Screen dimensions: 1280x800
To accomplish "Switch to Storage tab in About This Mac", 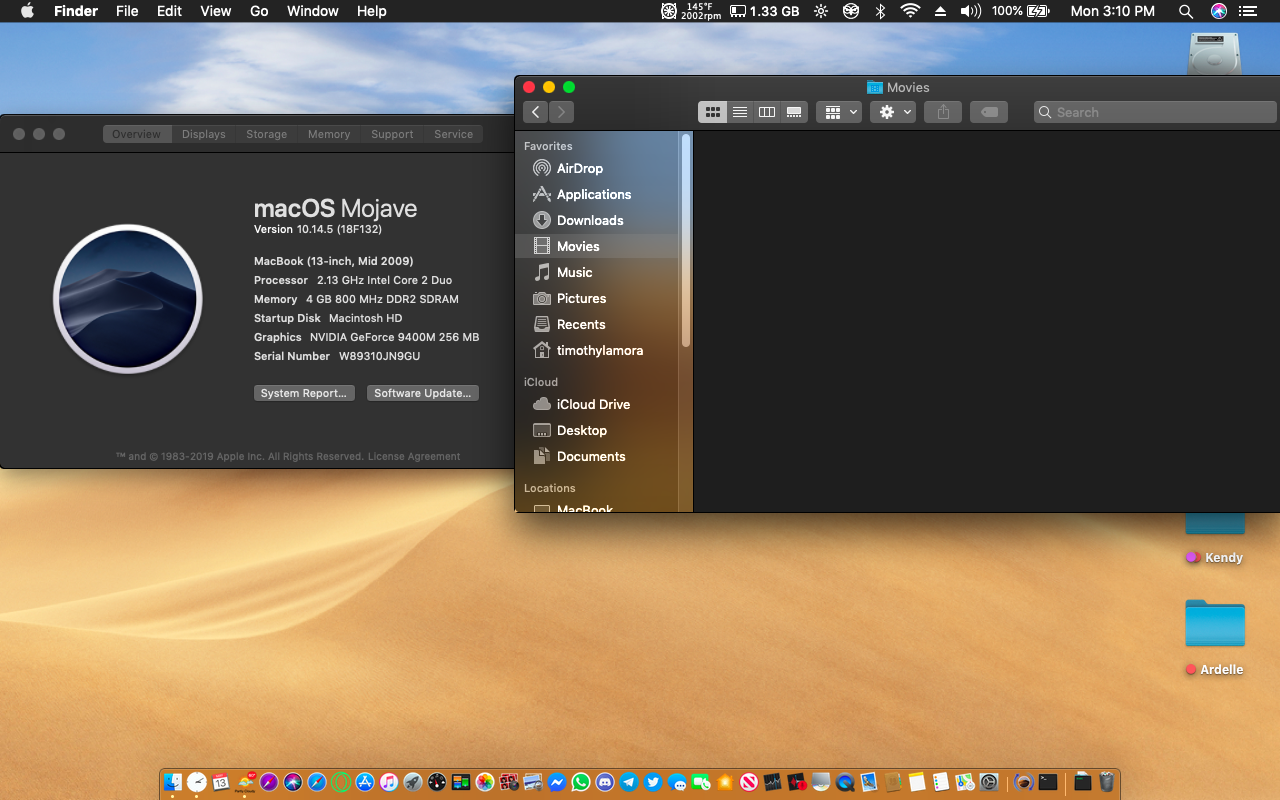I will [267, 134].
